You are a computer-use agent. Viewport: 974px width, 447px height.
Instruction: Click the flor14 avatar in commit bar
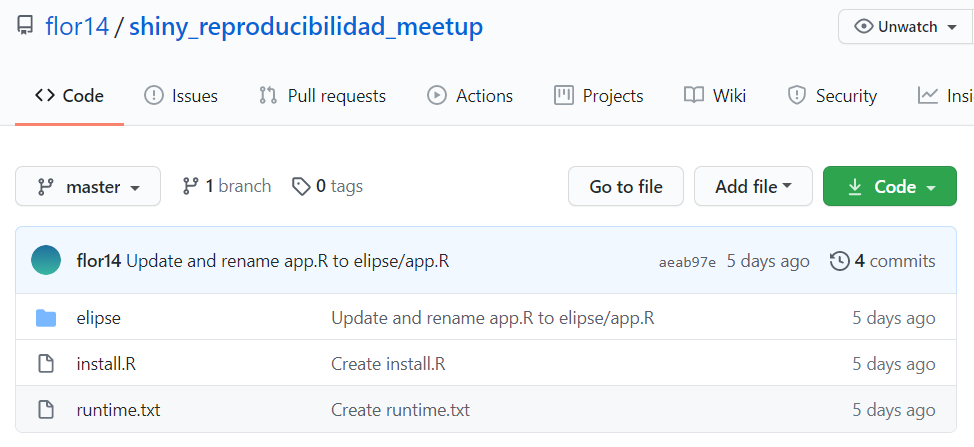pyautogui.click(x=46, y=260)
